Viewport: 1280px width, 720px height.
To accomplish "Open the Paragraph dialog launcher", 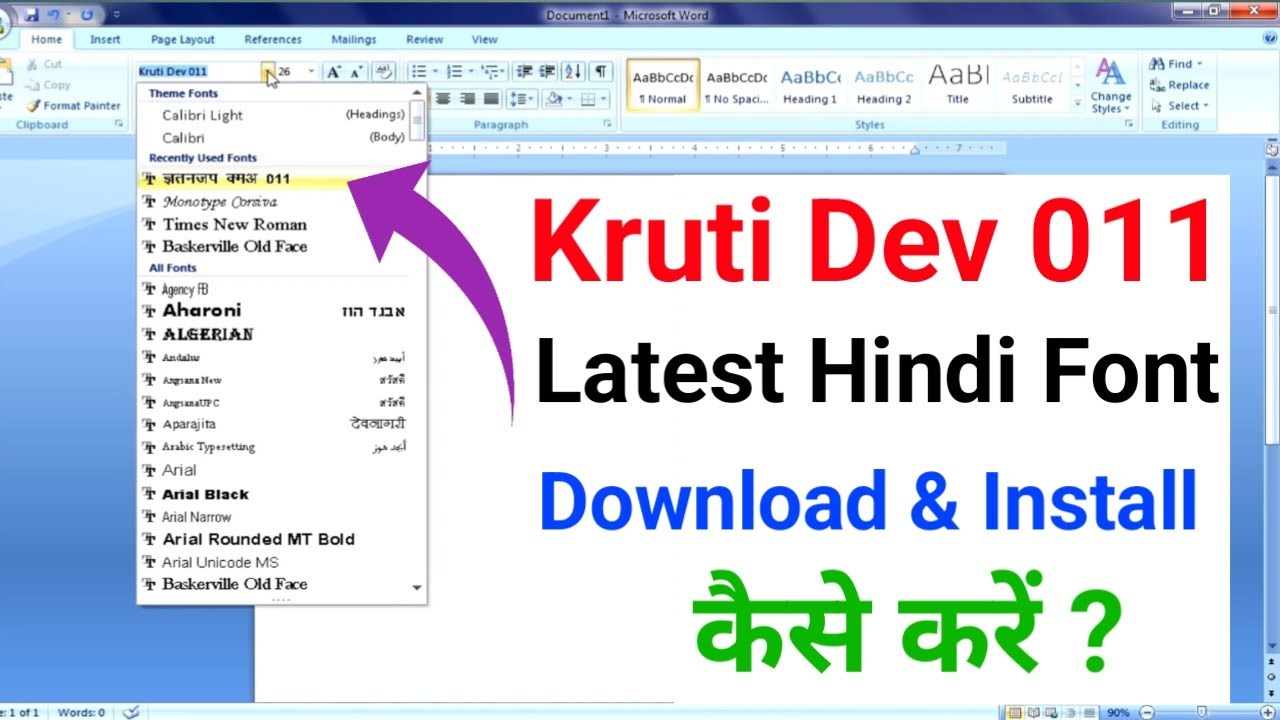I will point(607,125).
